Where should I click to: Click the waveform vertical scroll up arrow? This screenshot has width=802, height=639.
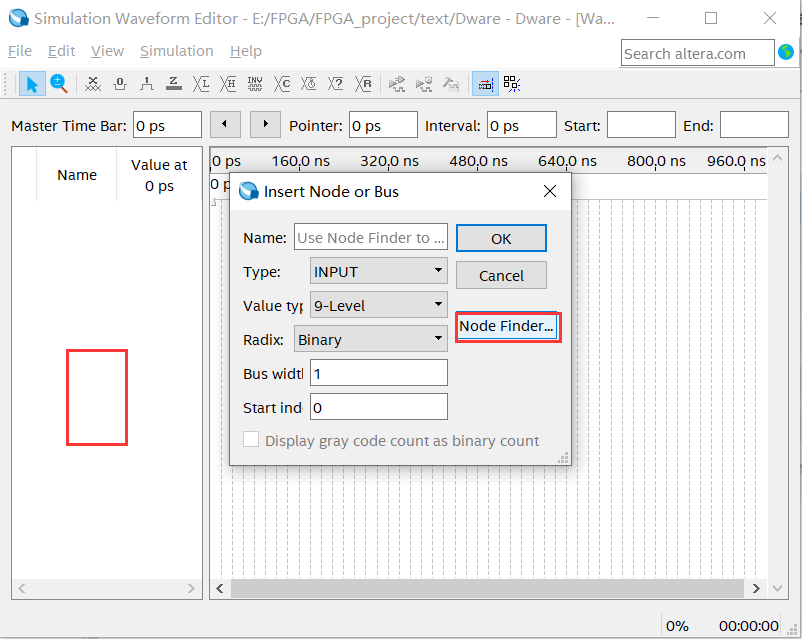click(777, 158)
